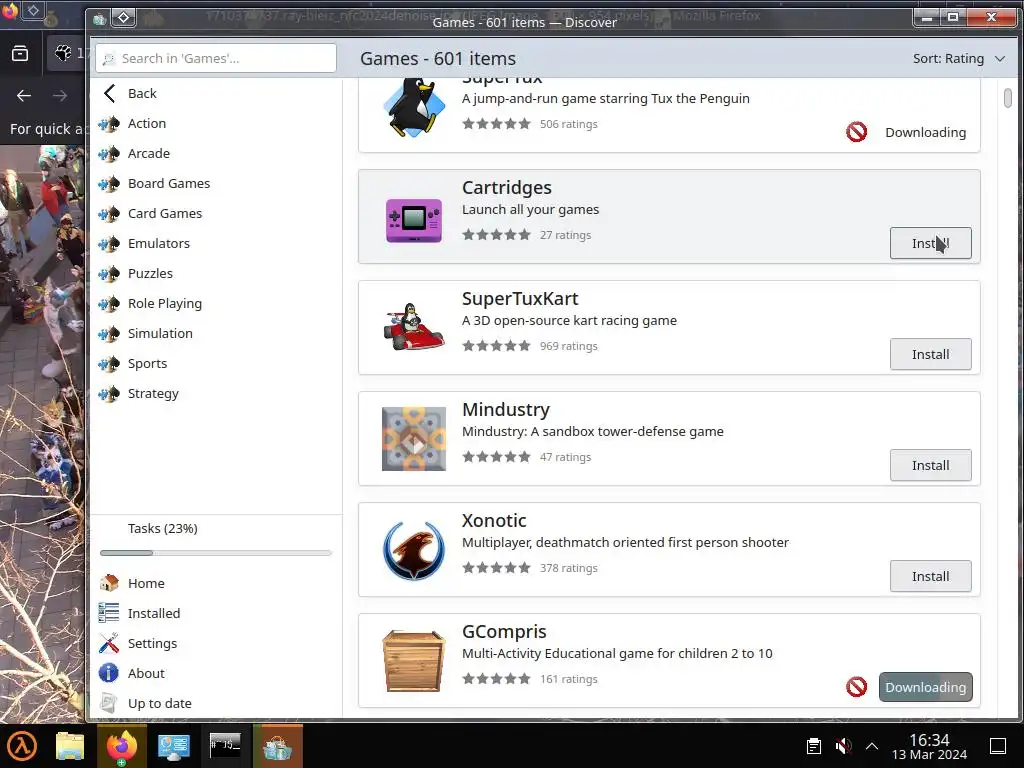The height and width of the screenshot is (768, 1024).
Task: Click the Xonotic title text
Action: point(494,520)
